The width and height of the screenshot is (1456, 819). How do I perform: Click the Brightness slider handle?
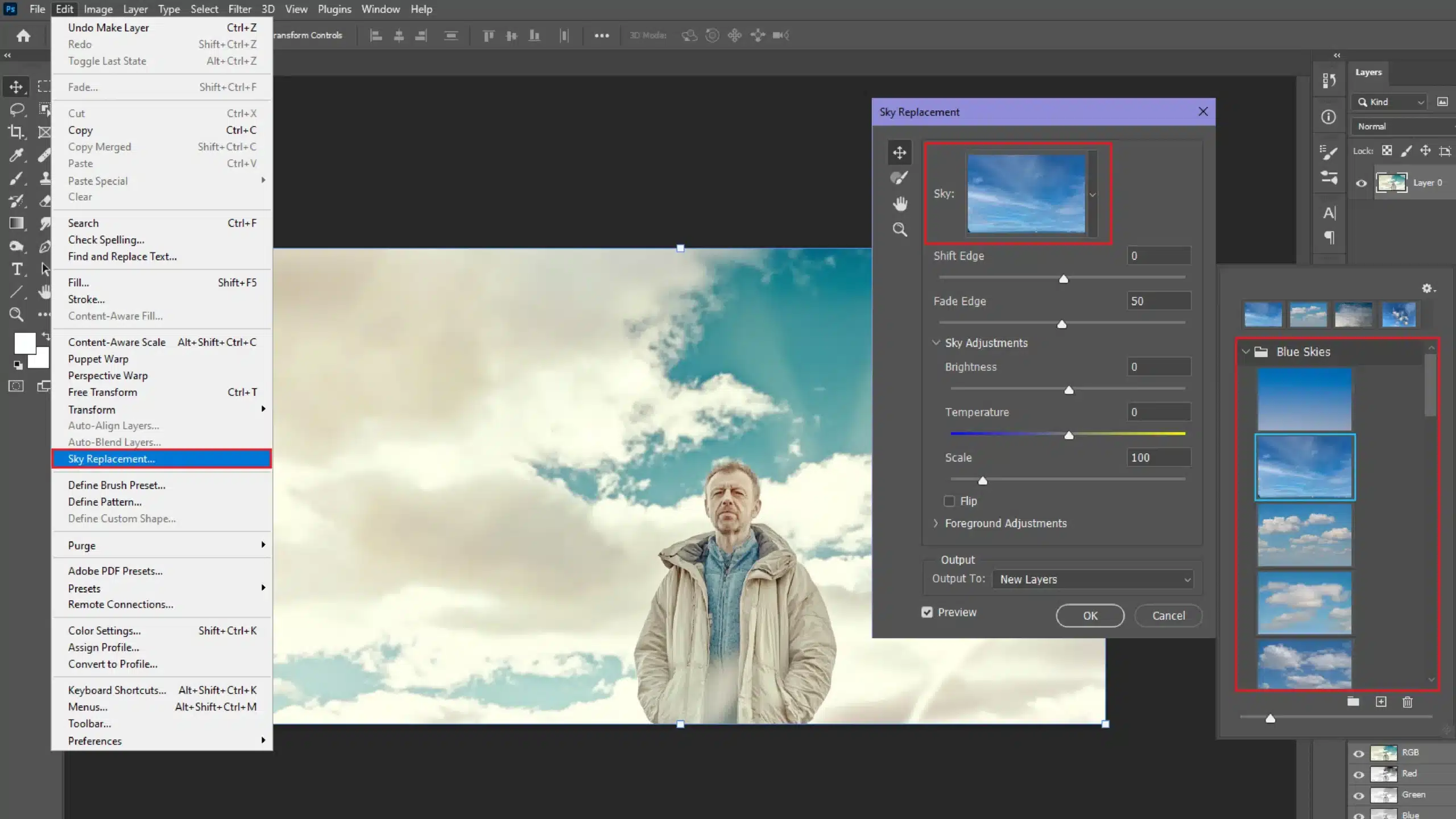point(1069,390)
